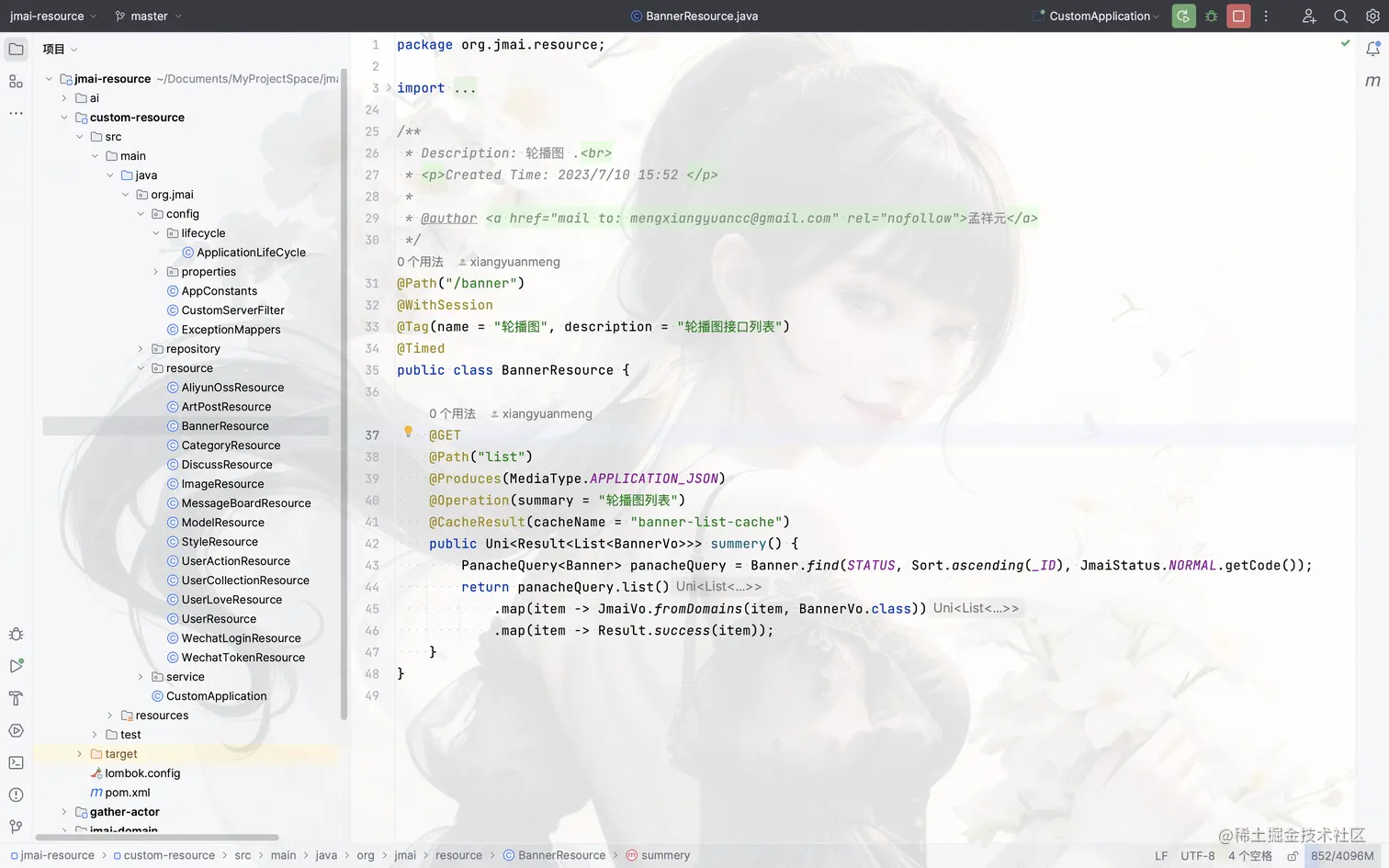1389x868 pixels.
Task: Click the project tree vertical scrollbar
Action: [344, 395]
